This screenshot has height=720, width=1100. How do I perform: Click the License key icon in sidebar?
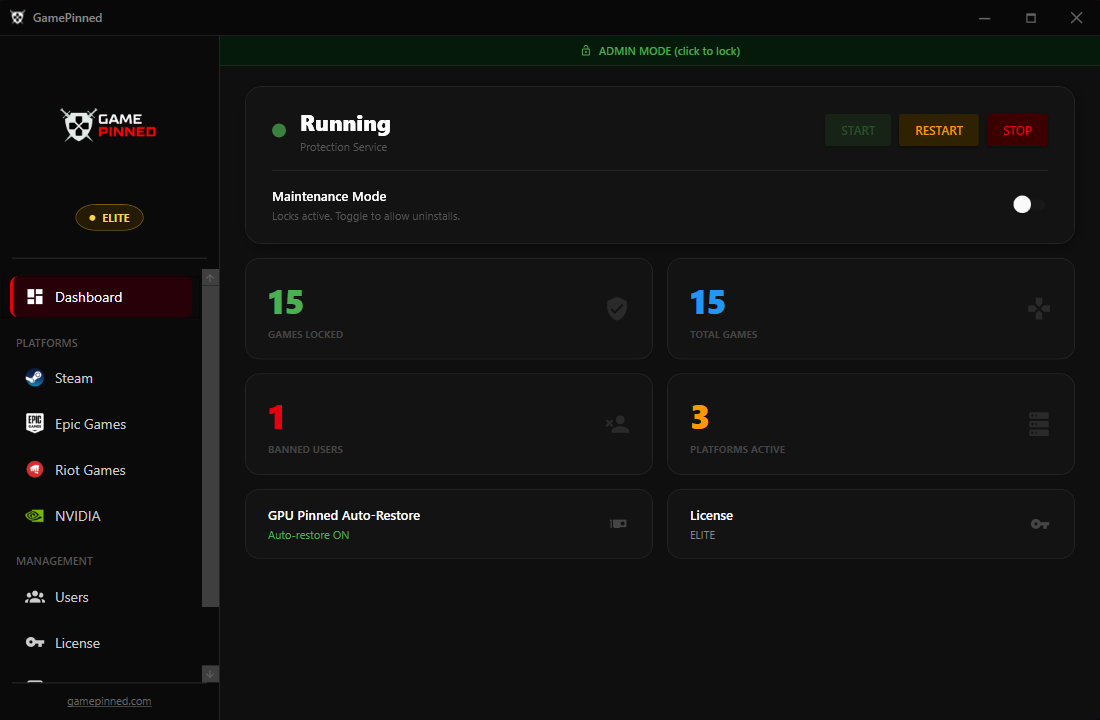pyautogui.click(x=35, y=643)
